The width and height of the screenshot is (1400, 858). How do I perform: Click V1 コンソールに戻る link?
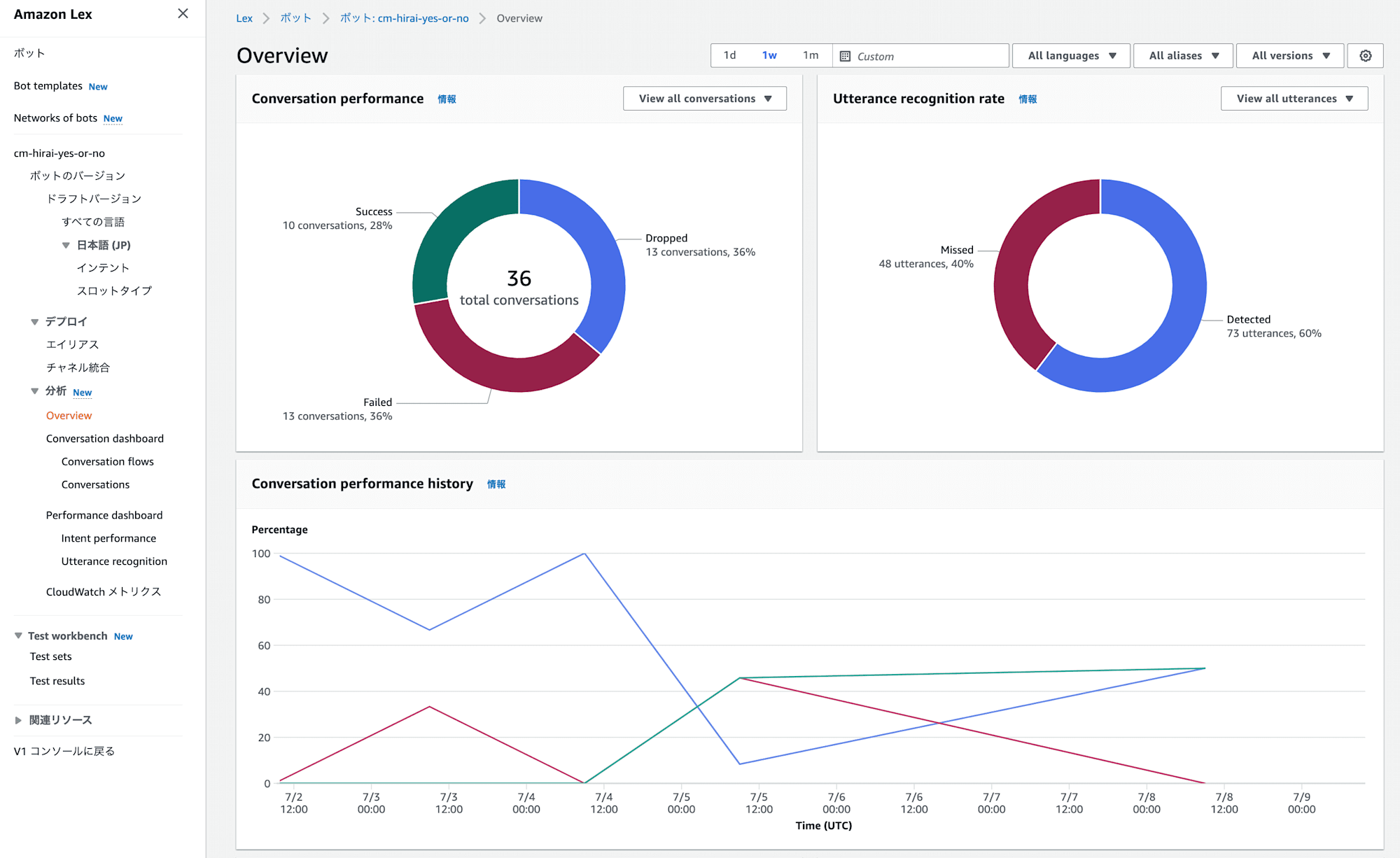tap(64, 751)
